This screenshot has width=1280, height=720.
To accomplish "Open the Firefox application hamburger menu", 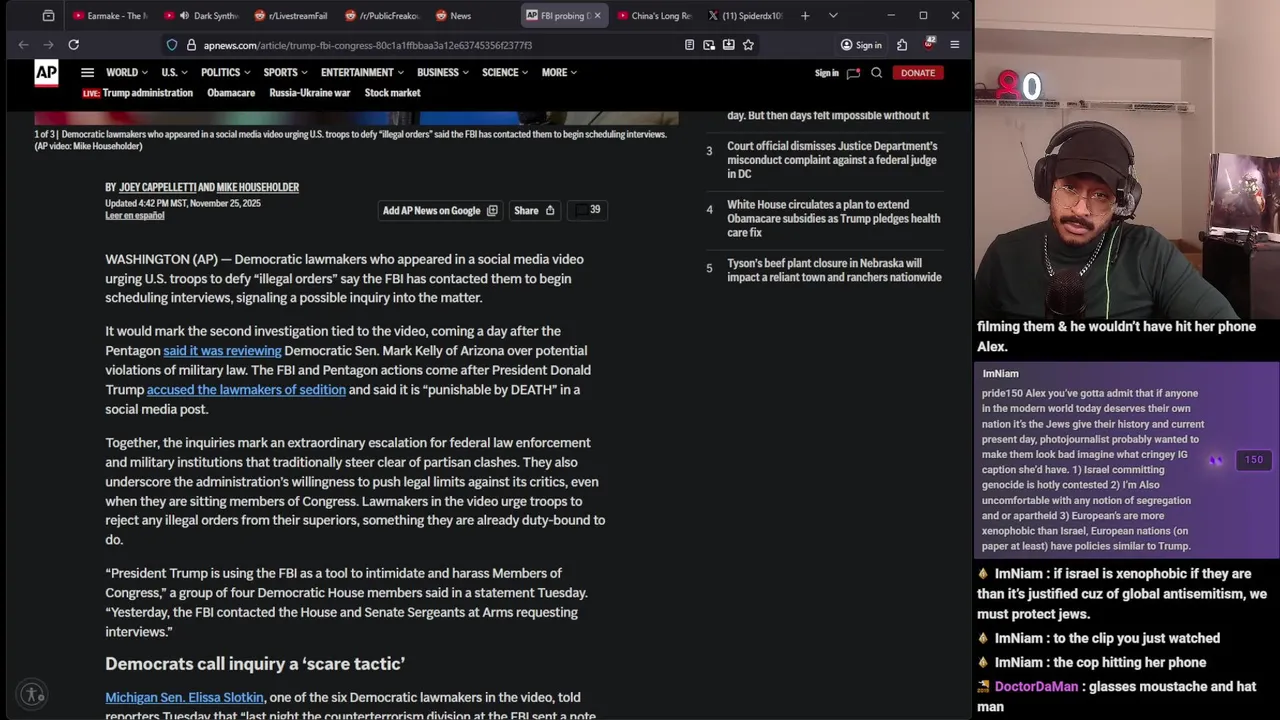I will 954,45.
